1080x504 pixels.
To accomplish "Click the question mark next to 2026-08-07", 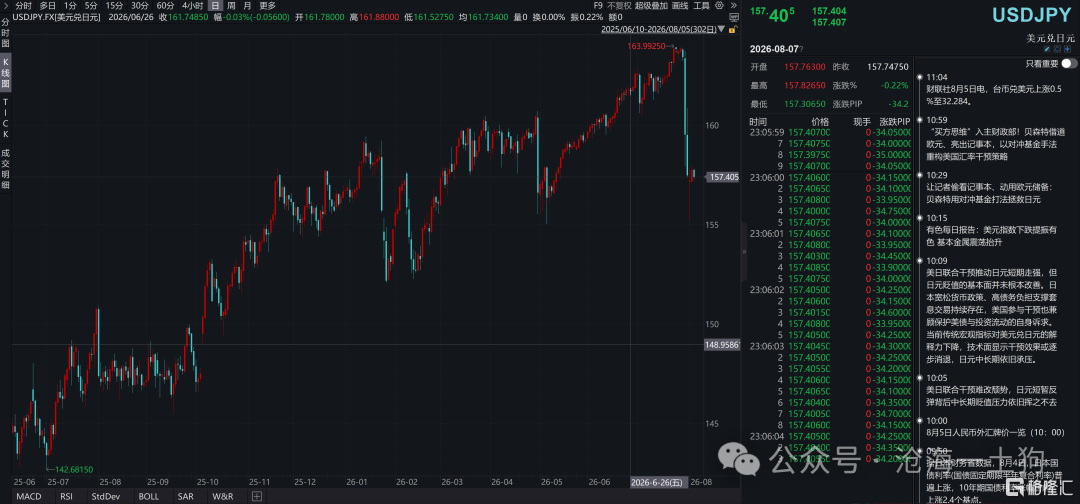I will coord(801,49).
